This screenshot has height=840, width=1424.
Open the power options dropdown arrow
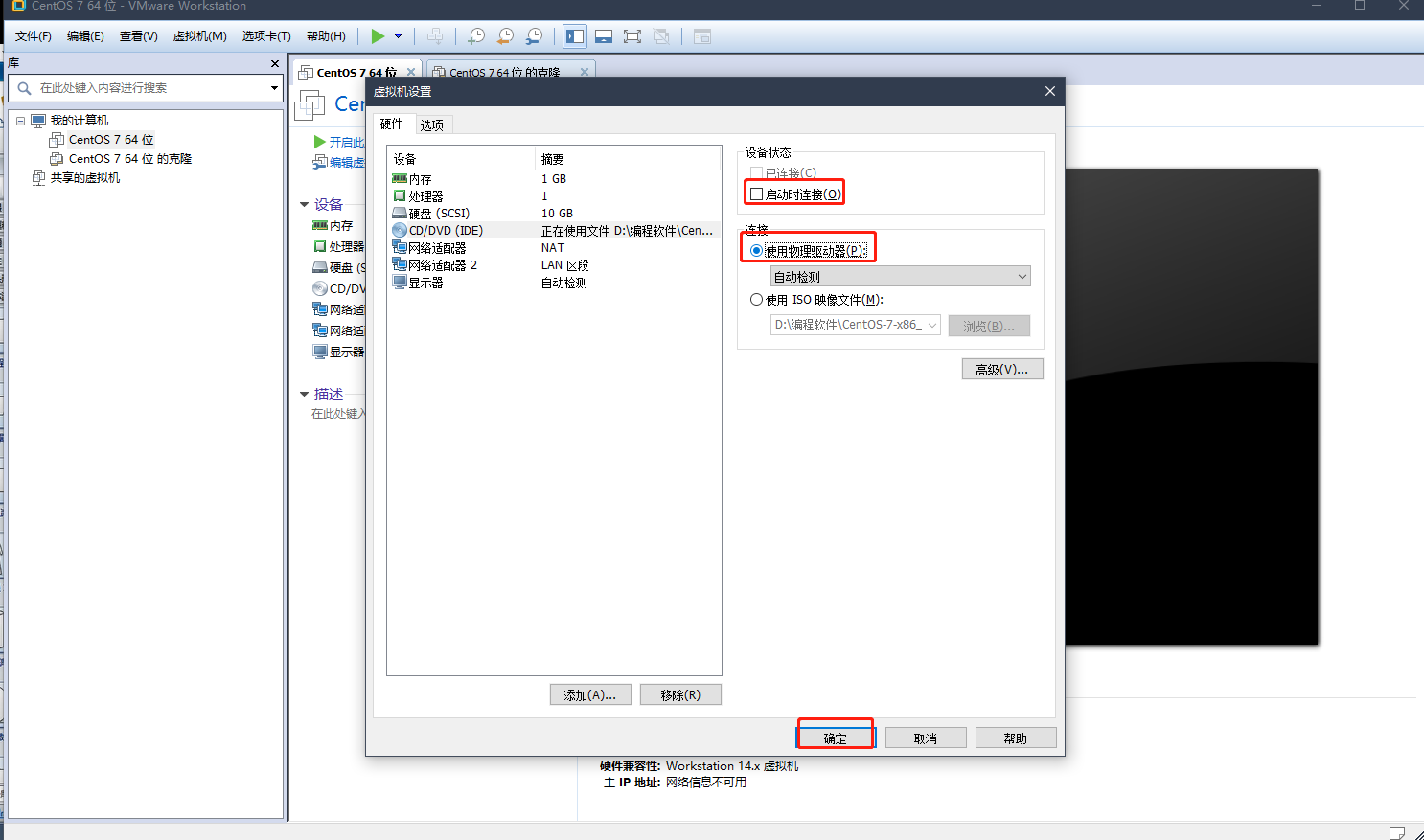(x=398, y=36)
